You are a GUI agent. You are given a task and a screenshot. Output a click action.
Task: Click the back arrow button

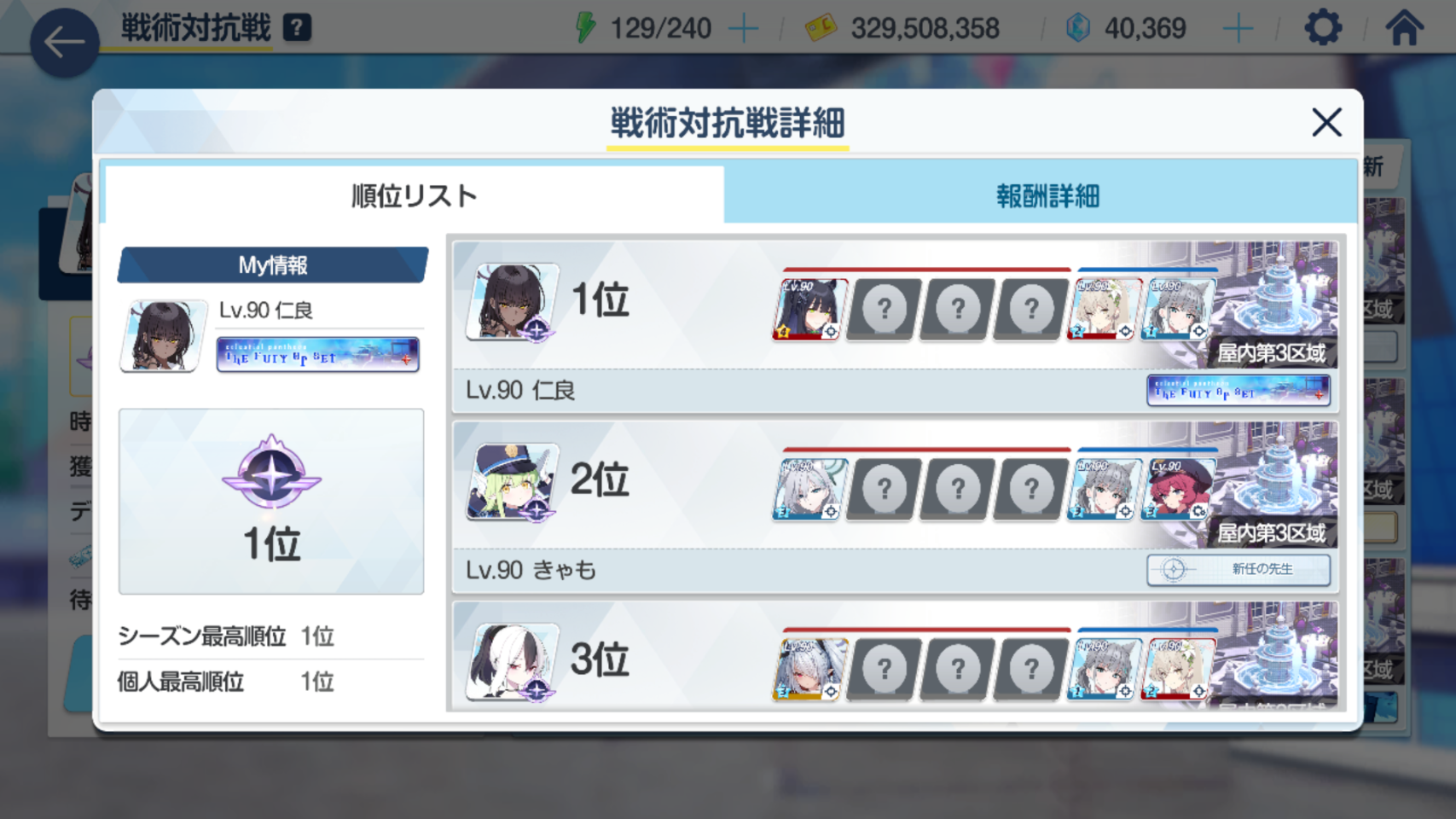[64, 42]
